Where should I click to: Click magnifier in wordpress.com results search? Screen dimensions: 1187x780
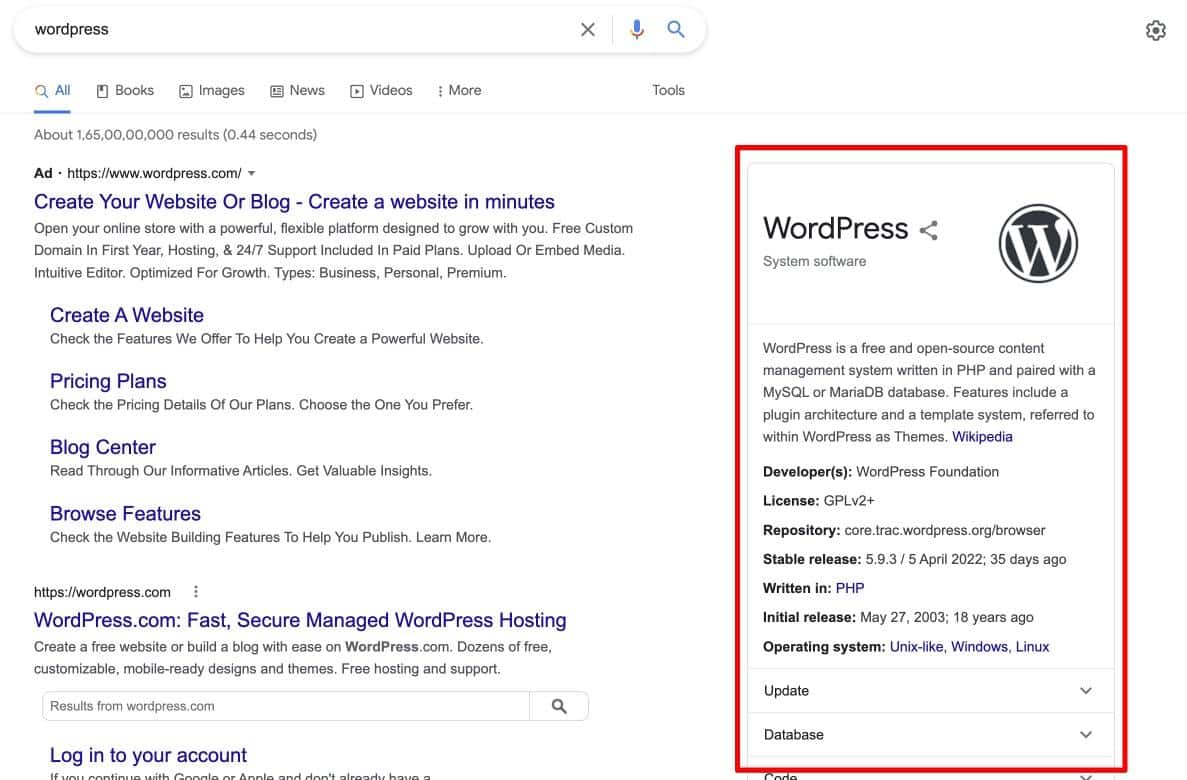tap(559, 706)
